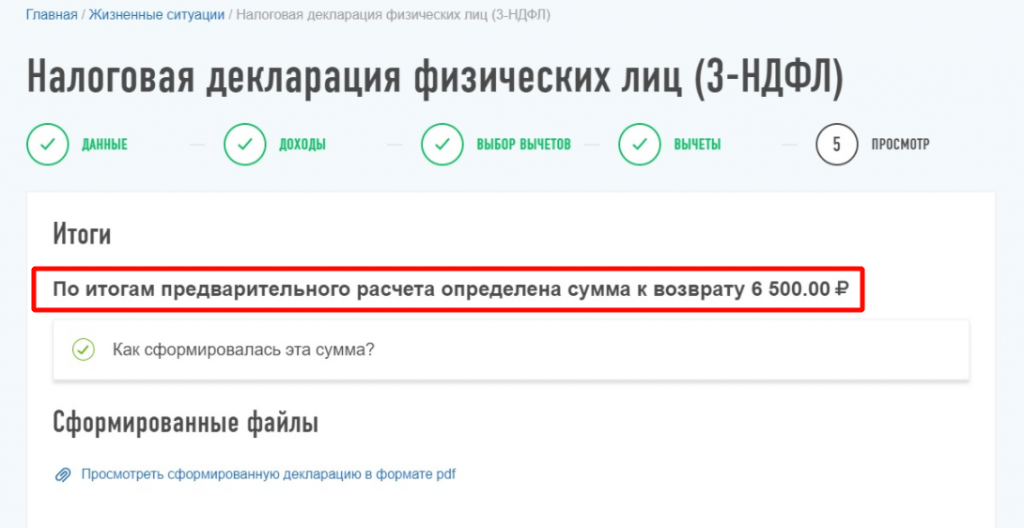Go to the ДОХОДЫ step label

(302, 144)
